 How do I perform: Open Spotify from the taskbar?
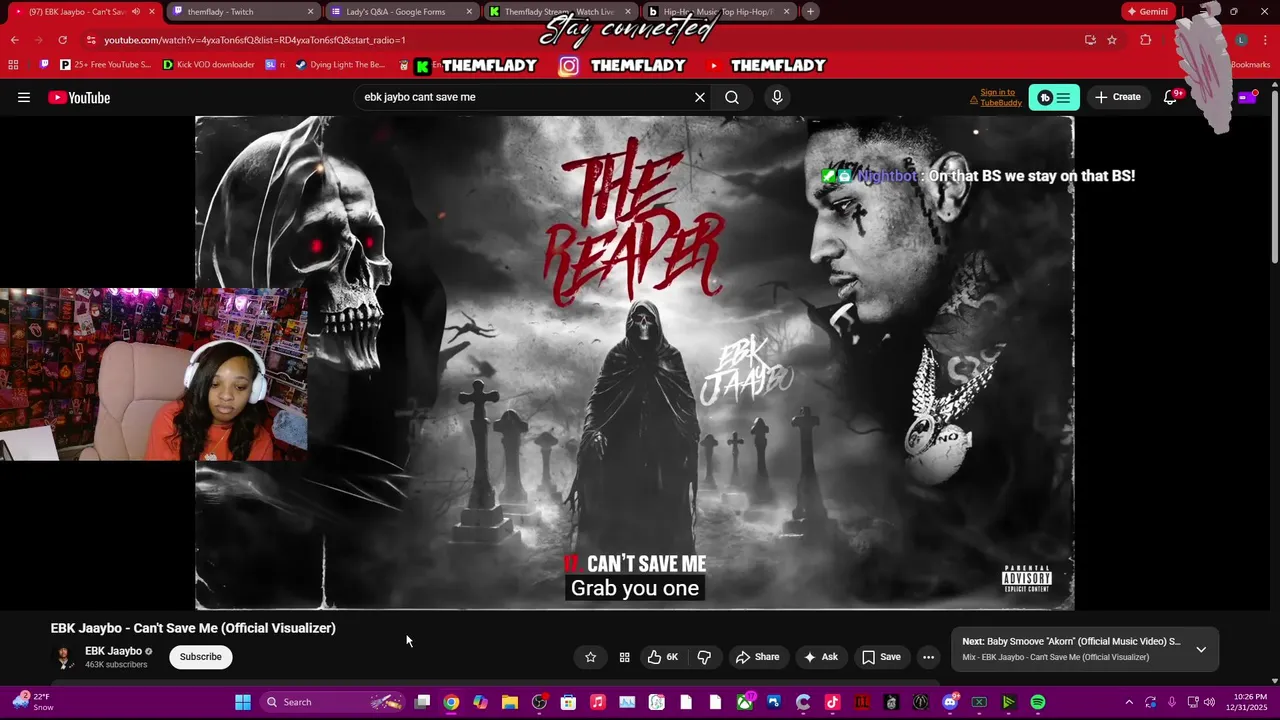pyautogui.click(x=1038, y=702)
